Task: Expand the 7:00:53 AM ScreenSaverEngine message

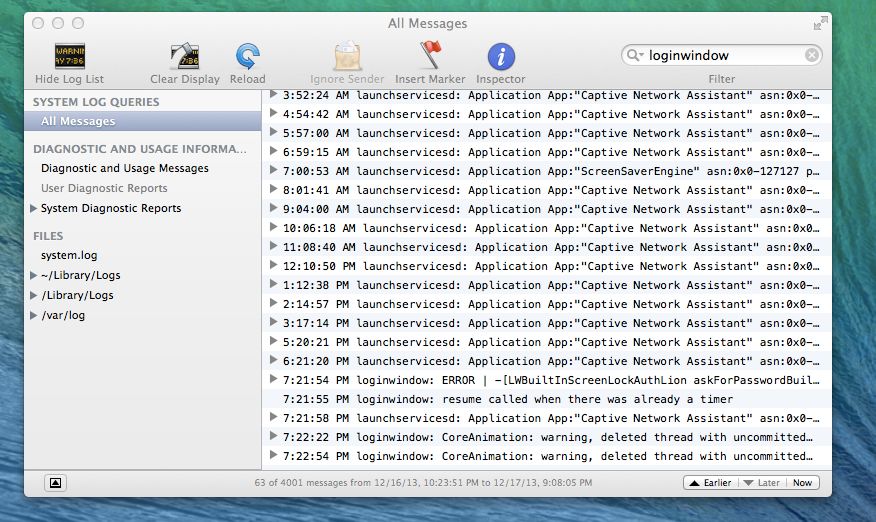Action: click(273, 170)
